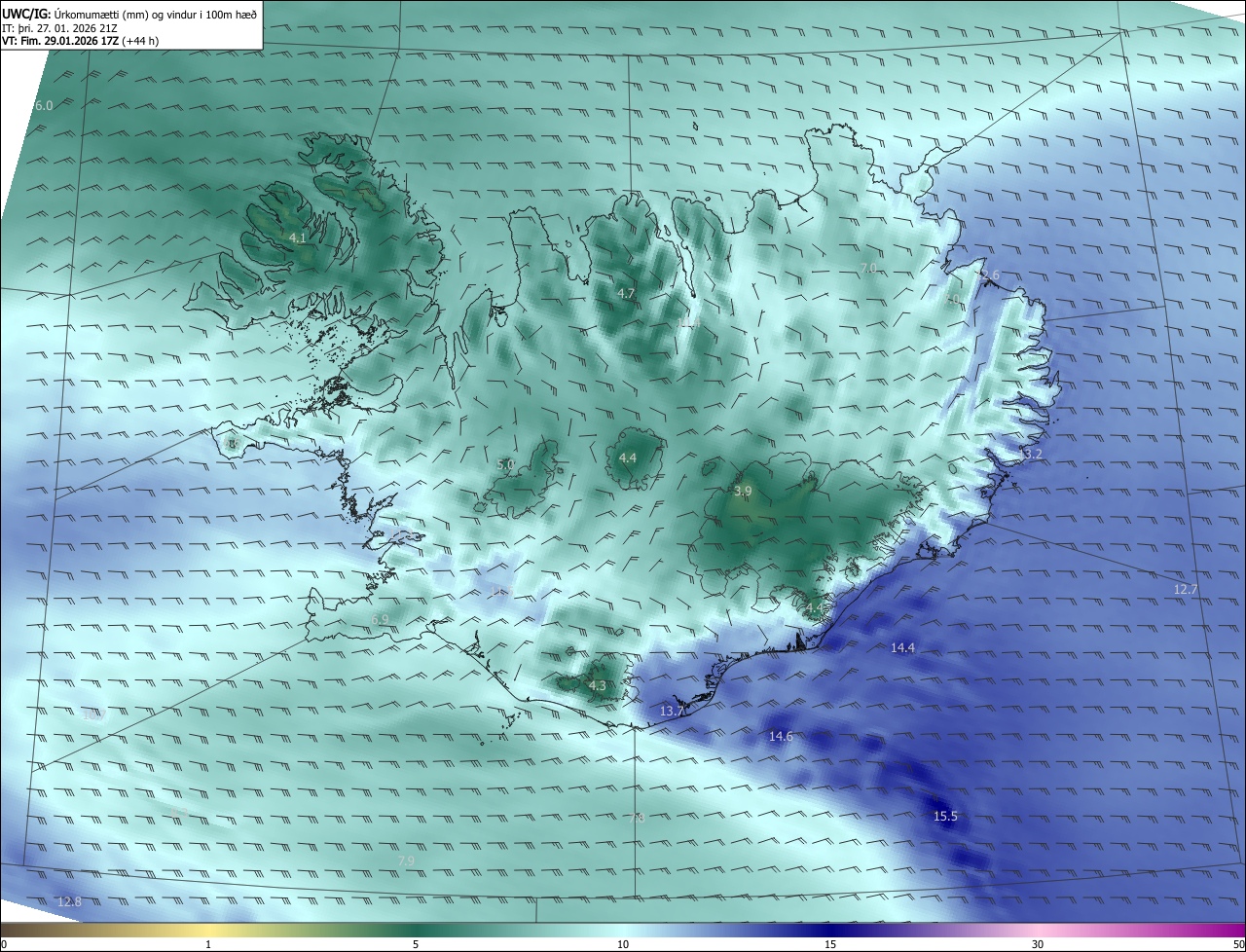This screenshot has width=1246, height=952.
Task: Click the 6.9 value label
Action: tap(380, 619)
